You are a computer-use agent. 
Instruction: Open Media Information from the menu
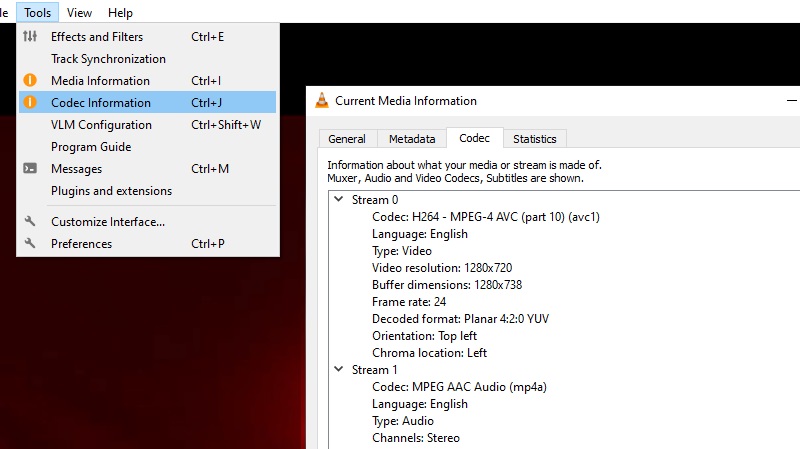point(147,81)
